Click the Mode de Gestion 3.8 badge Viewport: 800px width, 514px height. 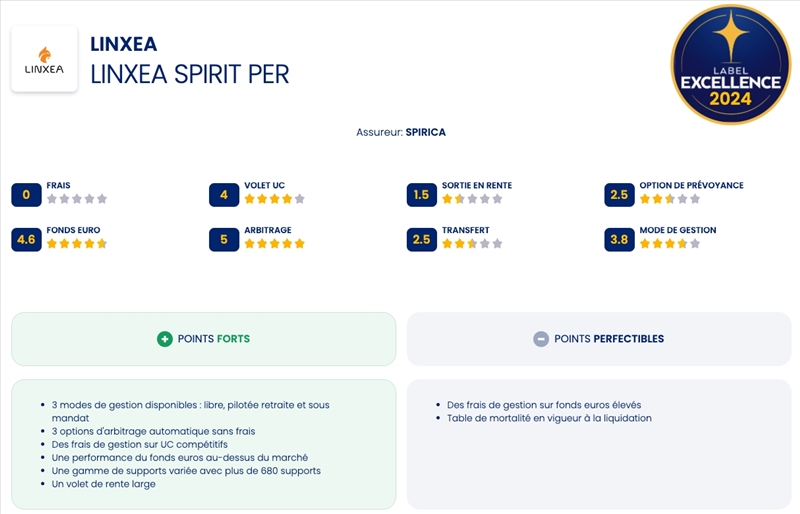tap(619, 240)
